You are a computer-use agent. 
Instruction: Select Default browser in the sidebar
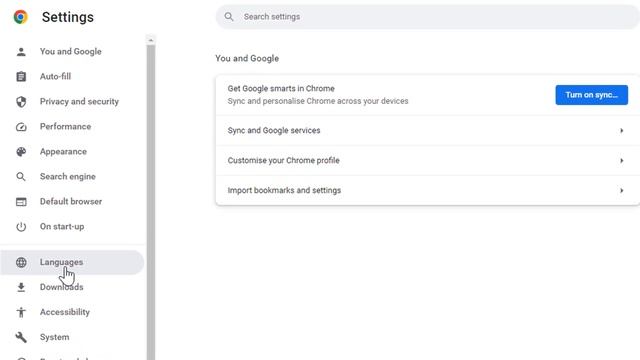pos(72,202)
